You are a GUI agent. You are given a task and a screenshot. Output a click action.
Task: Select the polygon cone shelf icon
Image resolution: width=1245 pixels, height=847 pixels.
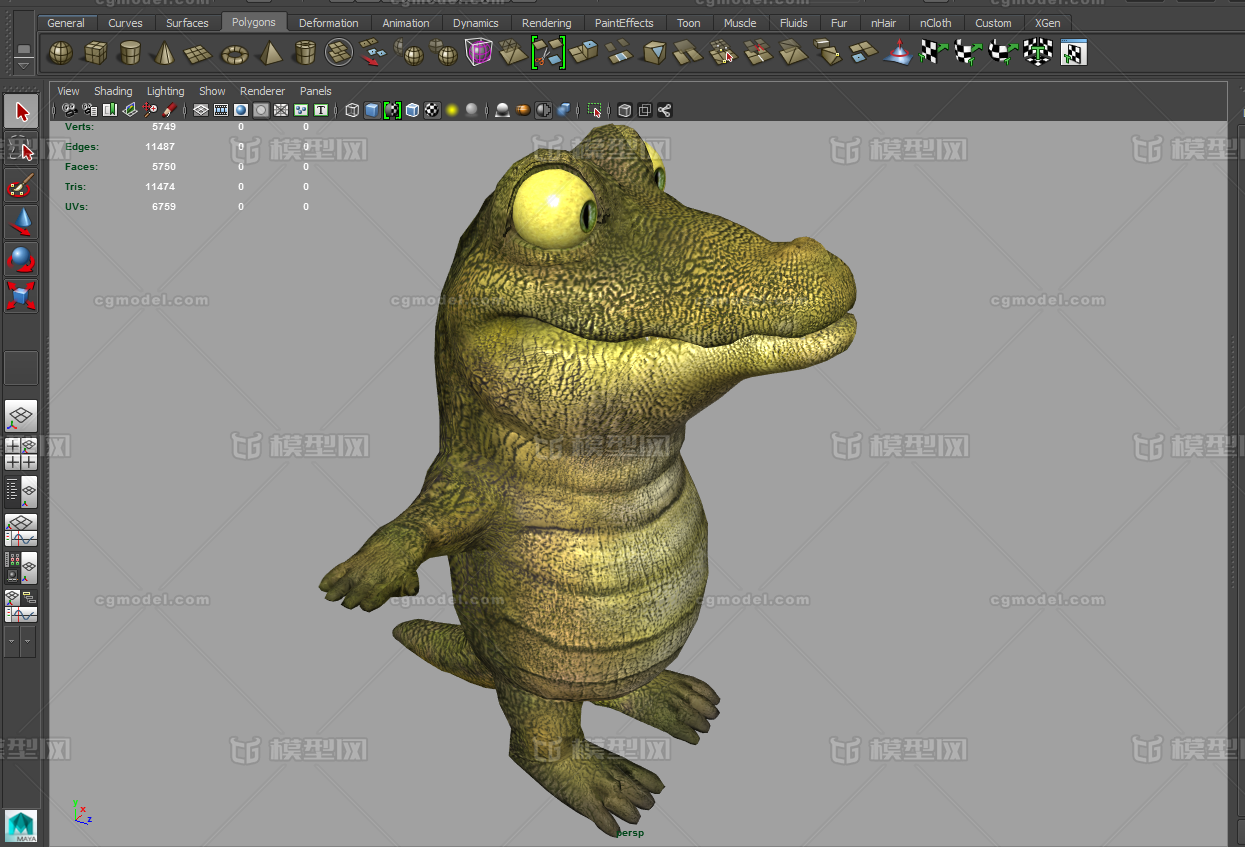[x=164, y=53]
